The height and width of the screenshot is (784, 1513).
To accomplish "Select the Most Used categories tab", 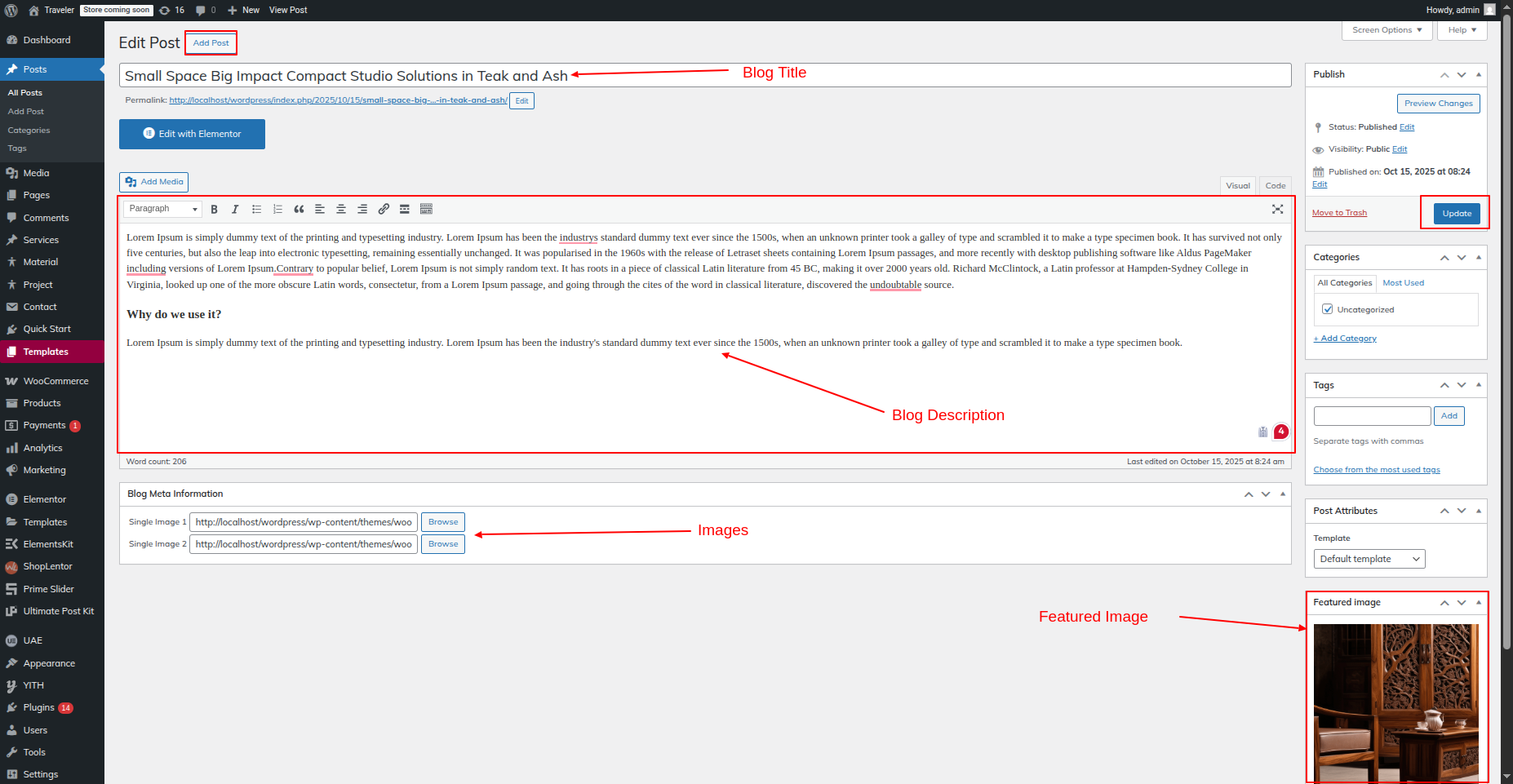I will 1403,283.
